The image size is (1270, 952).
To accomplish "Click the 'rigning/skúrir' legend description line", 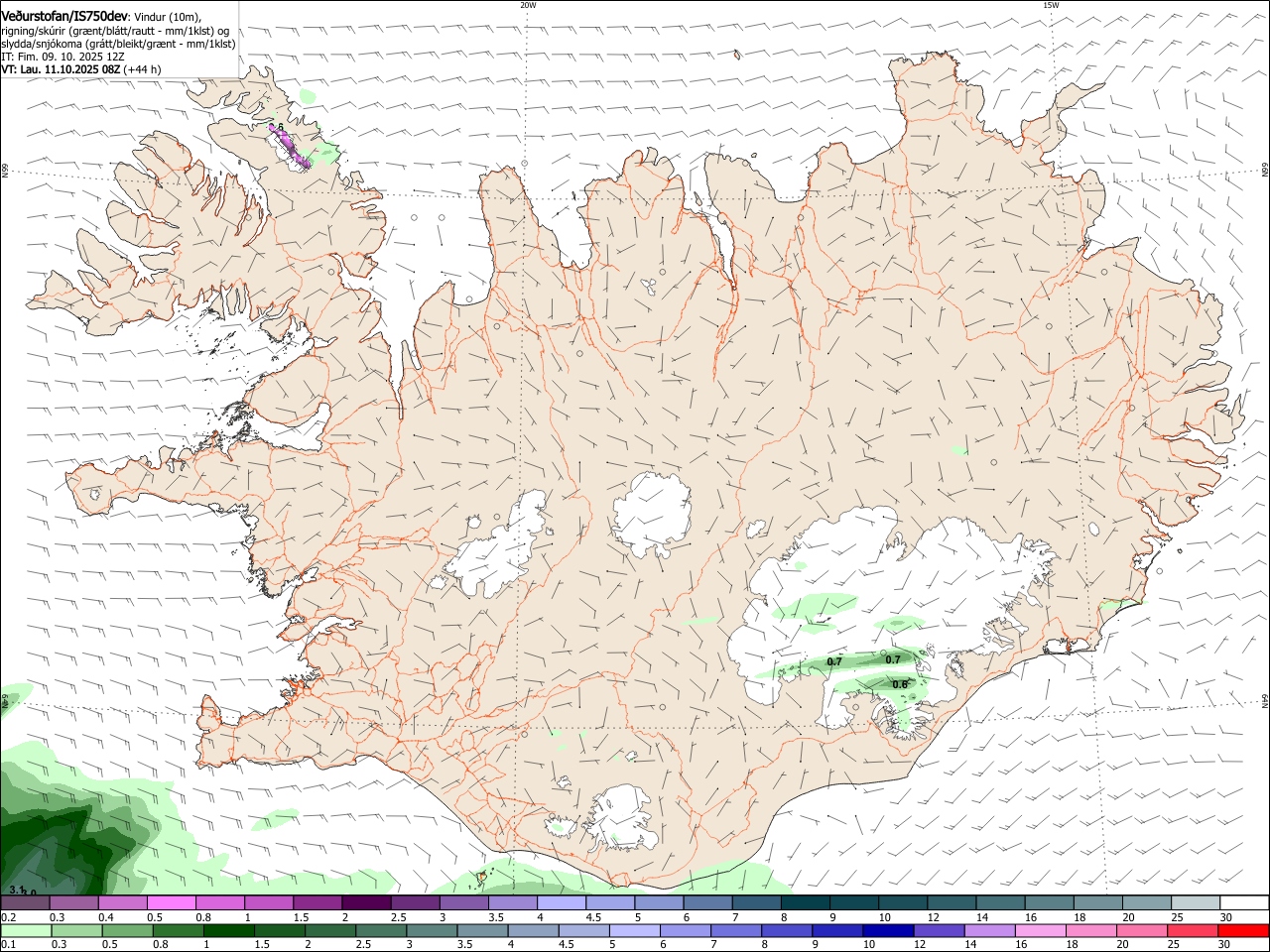I will pyautogui.click(x=116, y=31).
